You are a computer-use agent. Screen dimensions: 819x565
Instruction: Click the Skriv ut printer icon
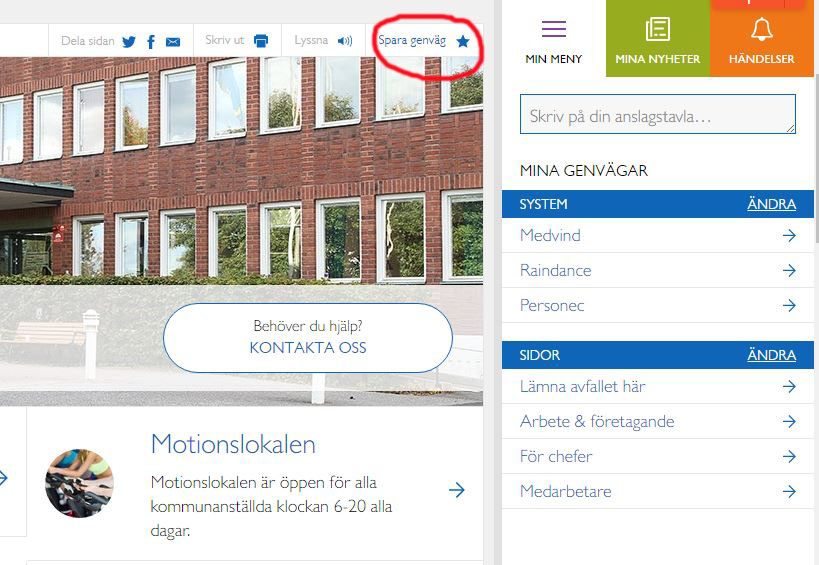click(261, 41)
